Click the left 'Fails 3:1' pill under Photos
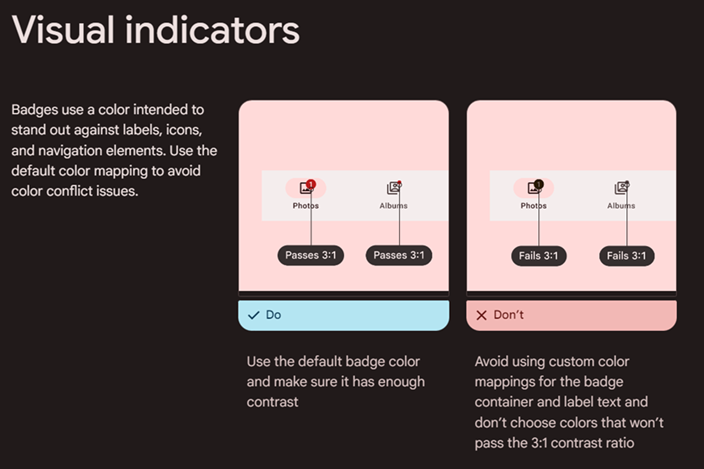This screenshot has height=469, width=704. 539,255
